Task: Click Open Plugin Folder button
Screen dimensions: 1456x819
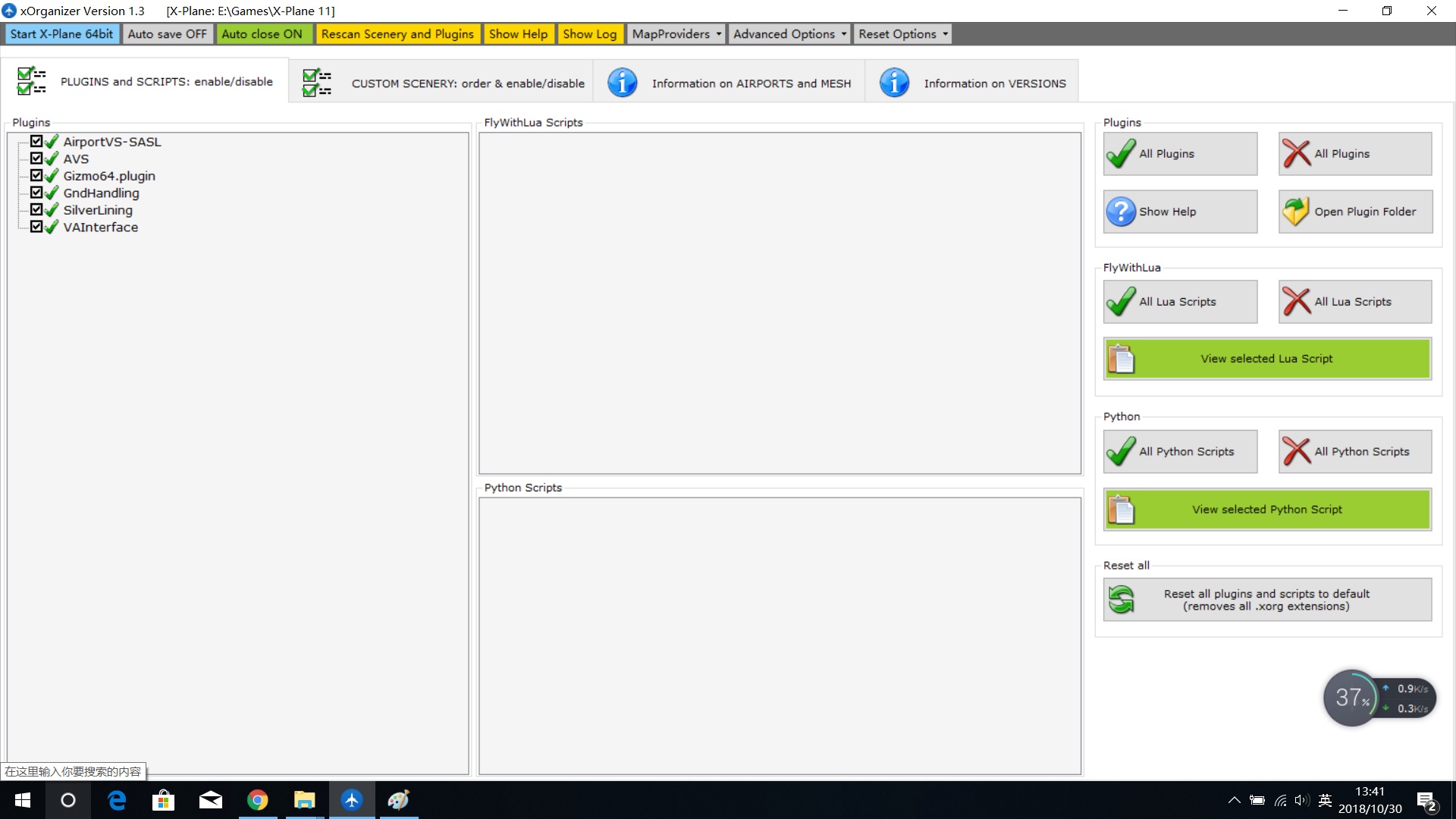Action: (1355, 212)
